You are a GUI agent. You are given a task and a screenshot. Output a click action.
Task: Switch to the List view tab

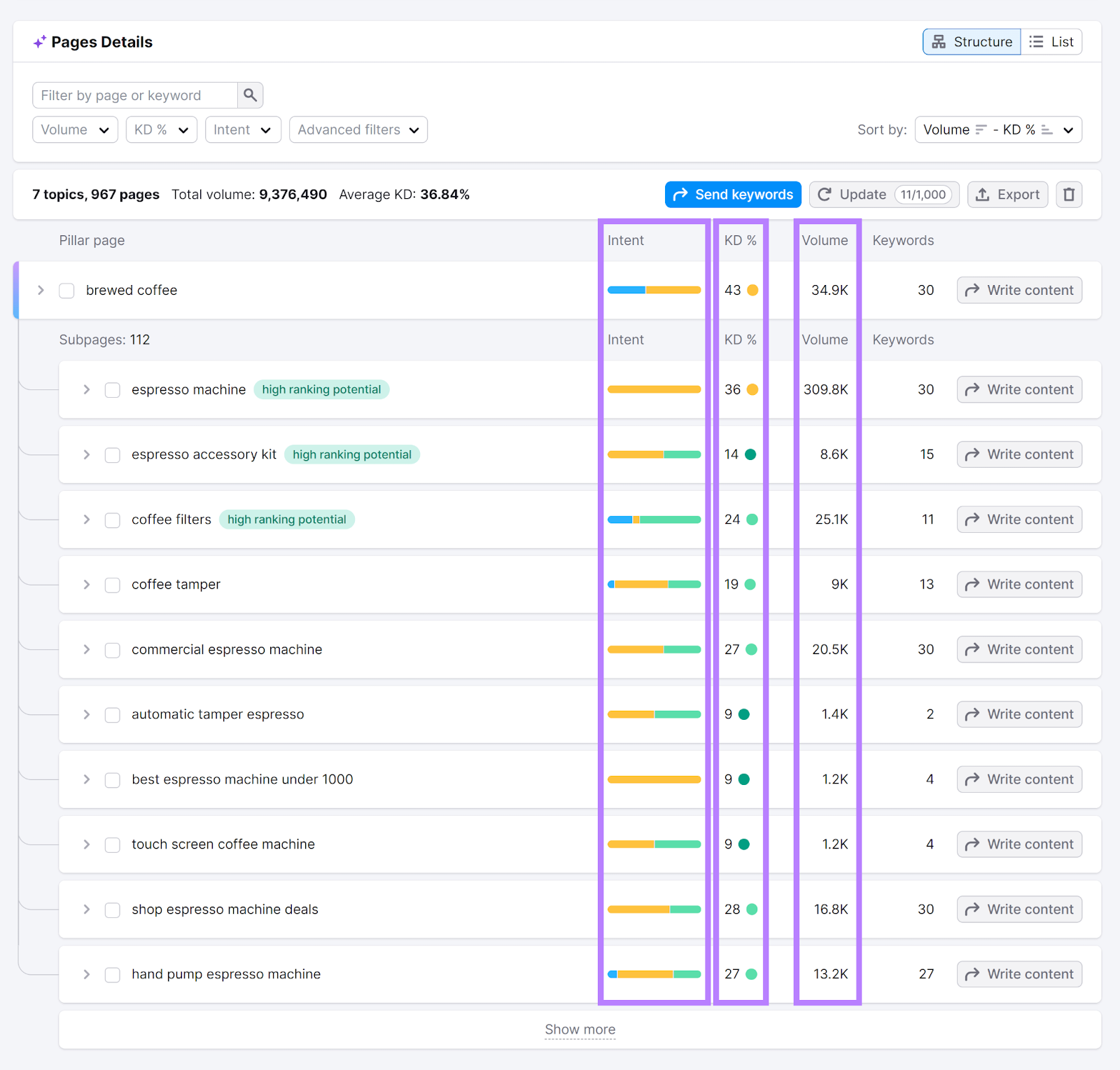point(1052,41)
